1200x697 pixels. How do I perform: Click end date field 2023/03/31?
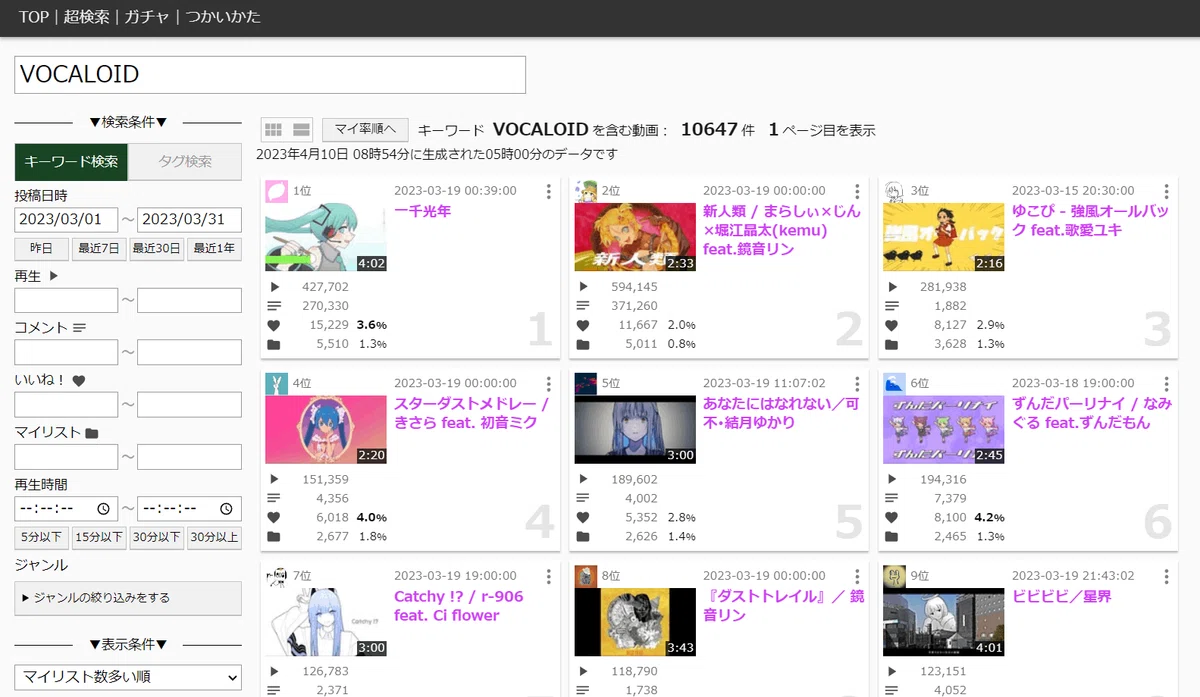189,220
